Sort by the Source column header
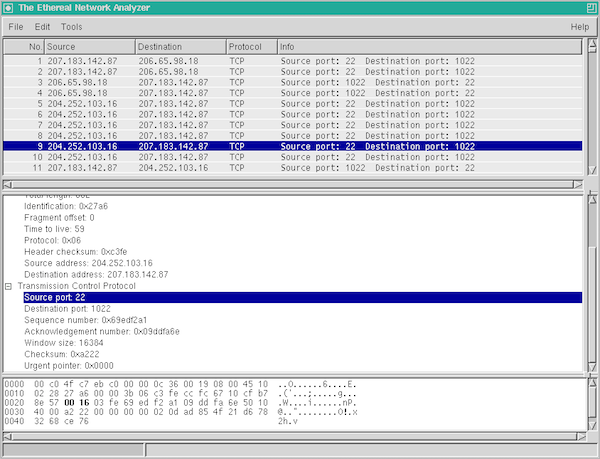 (x=90, y=47)
